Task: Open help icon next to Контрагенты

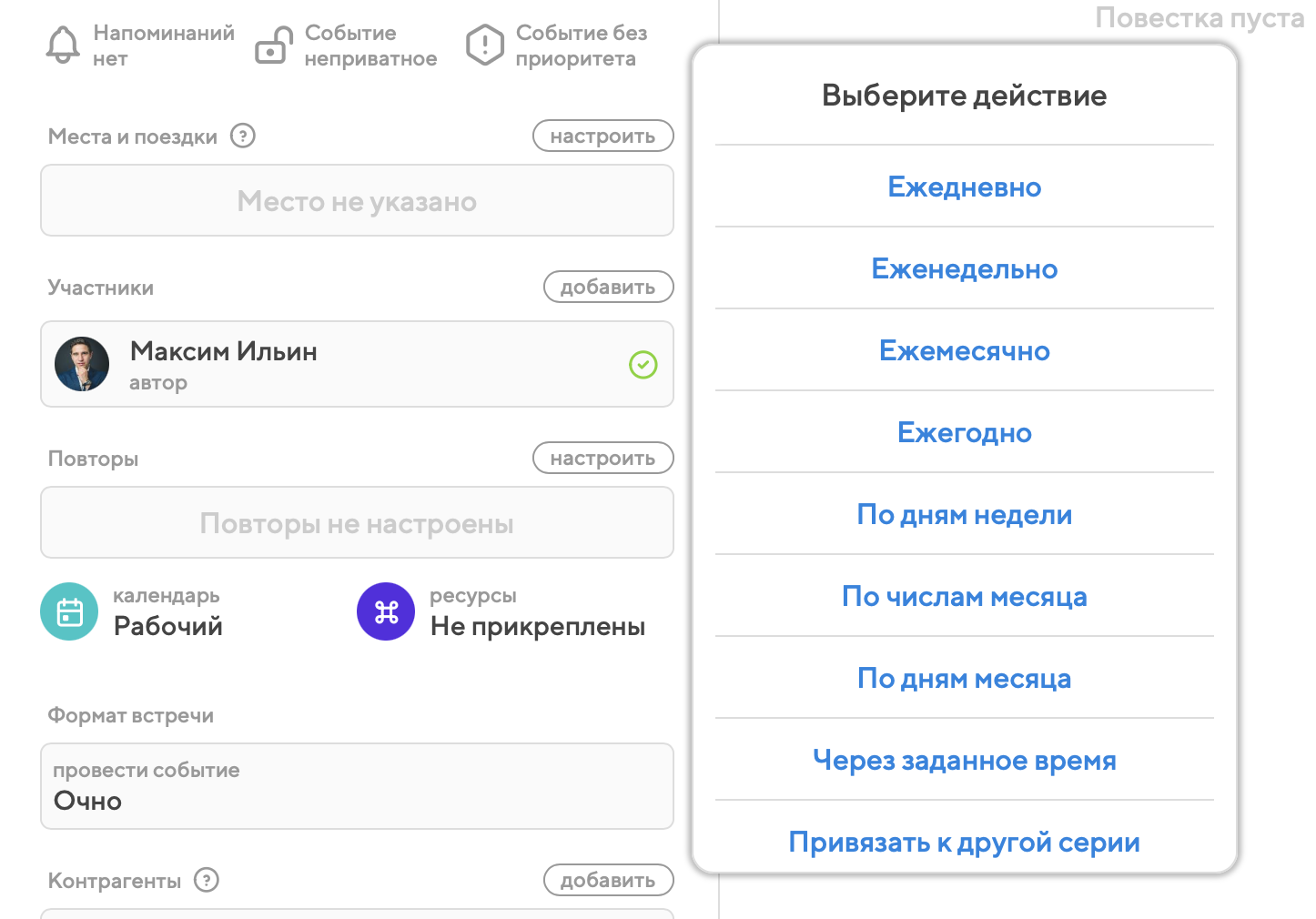Action: 207,881
